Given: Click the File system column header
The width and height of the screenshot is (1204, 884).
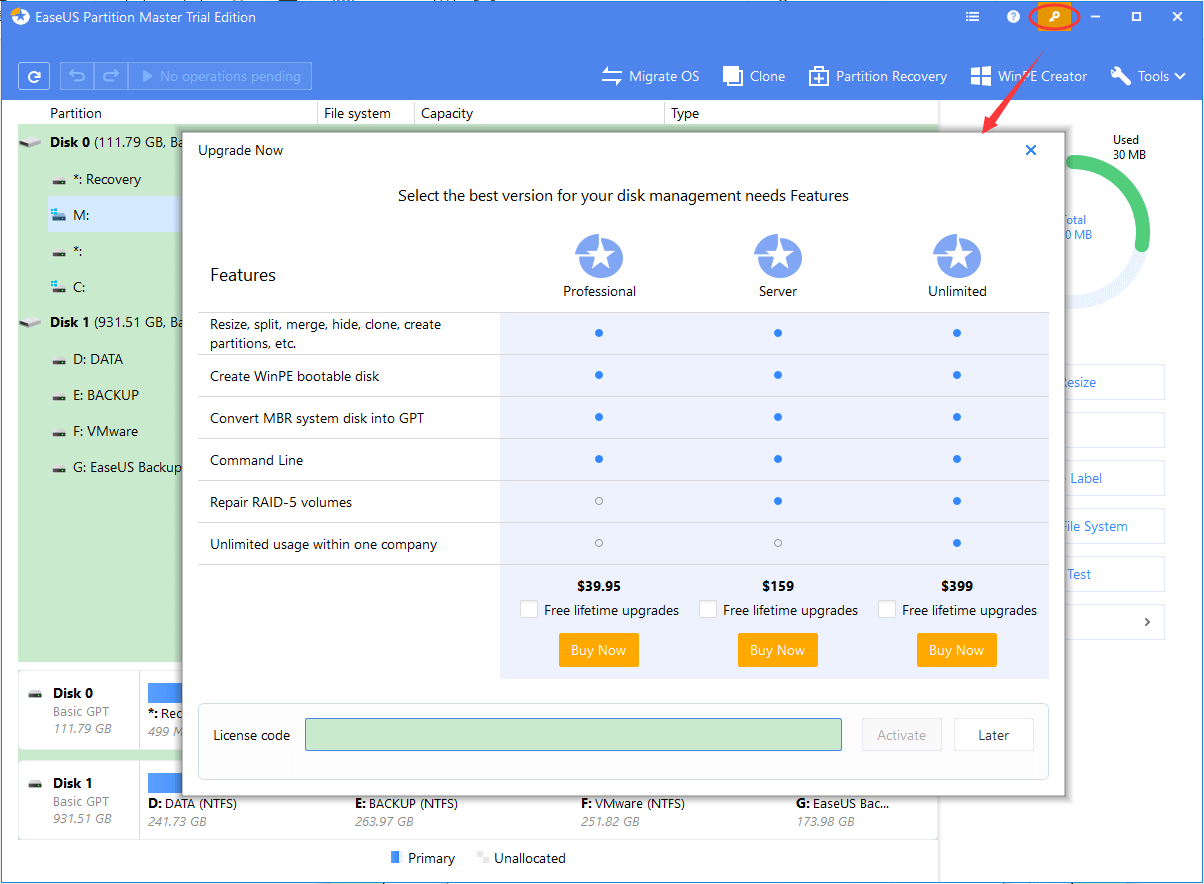Looking at the screenshot, I should coord(357,113).
